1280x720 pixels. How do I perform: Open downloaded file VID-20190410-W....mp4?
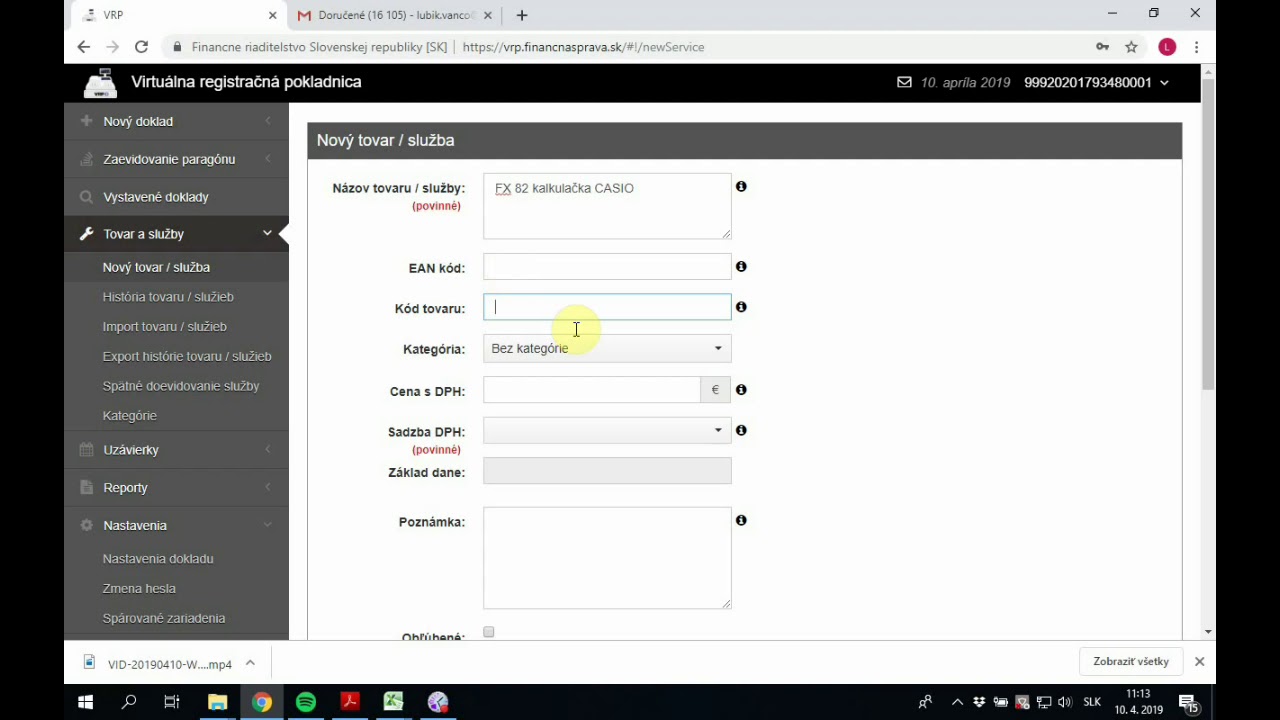click(158, 663)
